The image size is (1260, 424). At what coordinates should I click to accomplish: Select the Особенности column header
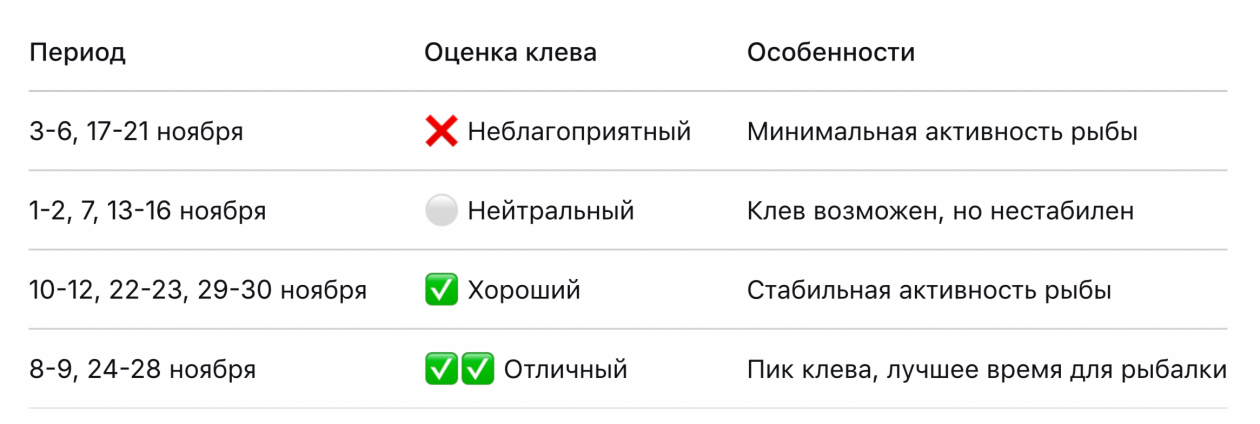tap(831, 53)
